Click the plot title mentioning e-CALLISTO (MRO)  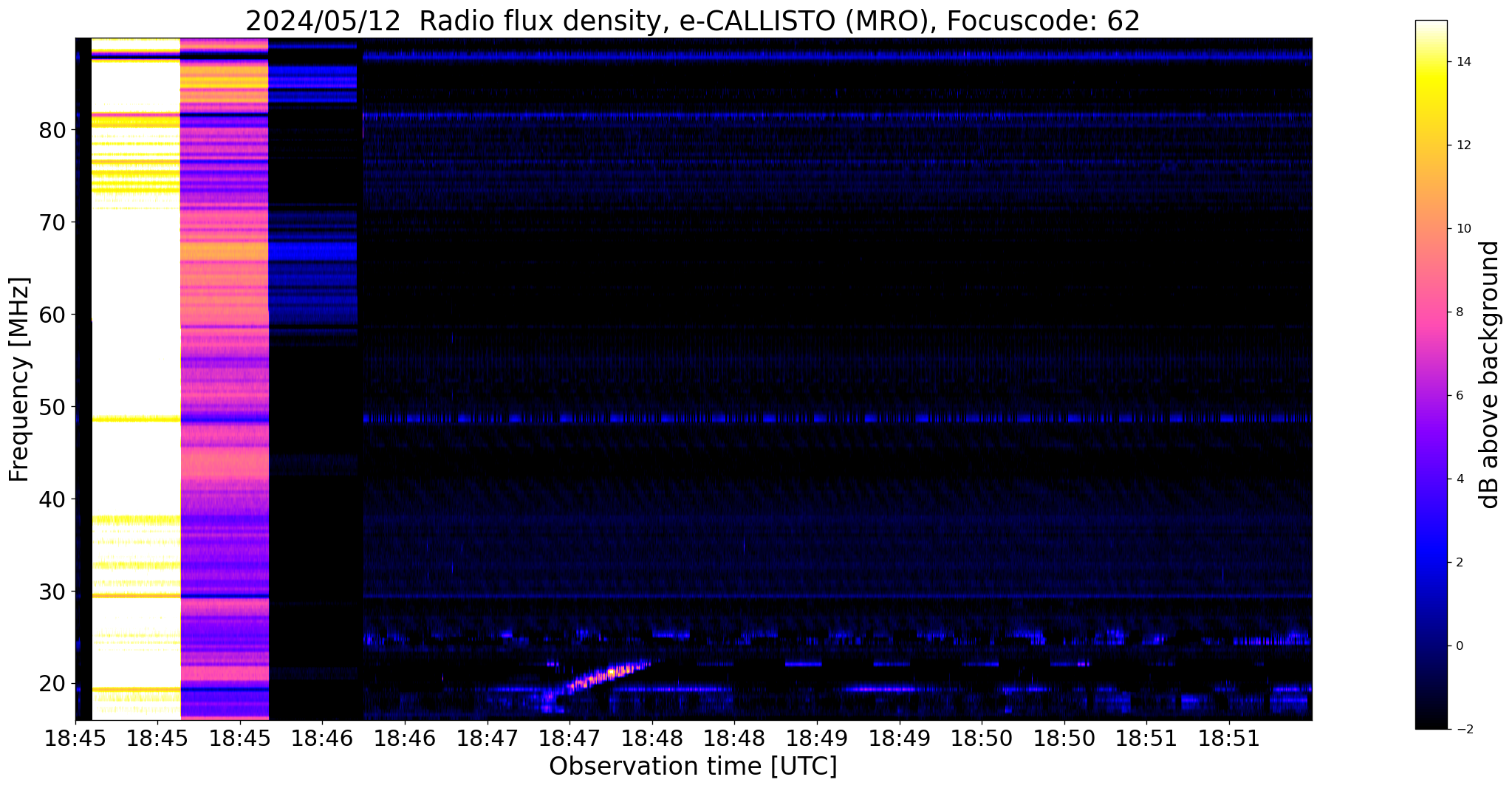(693, 21)
